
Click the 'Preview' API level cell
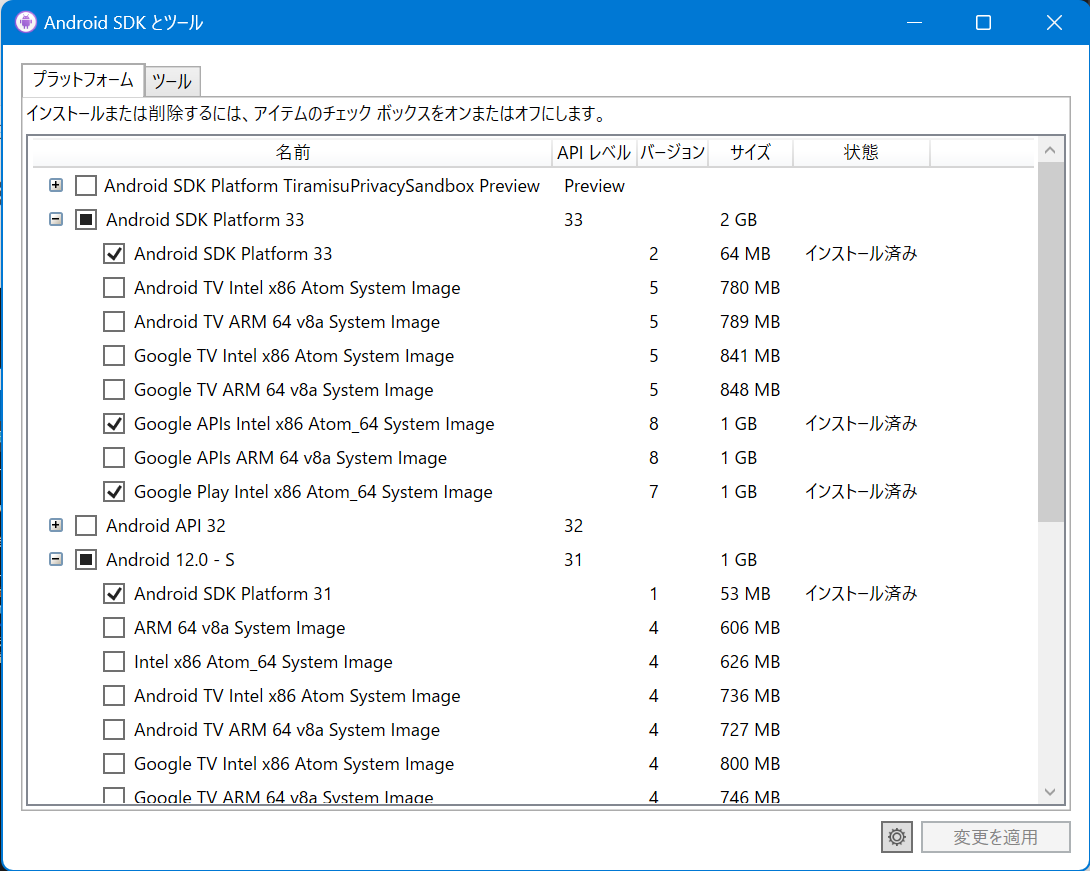click(594, 186)
